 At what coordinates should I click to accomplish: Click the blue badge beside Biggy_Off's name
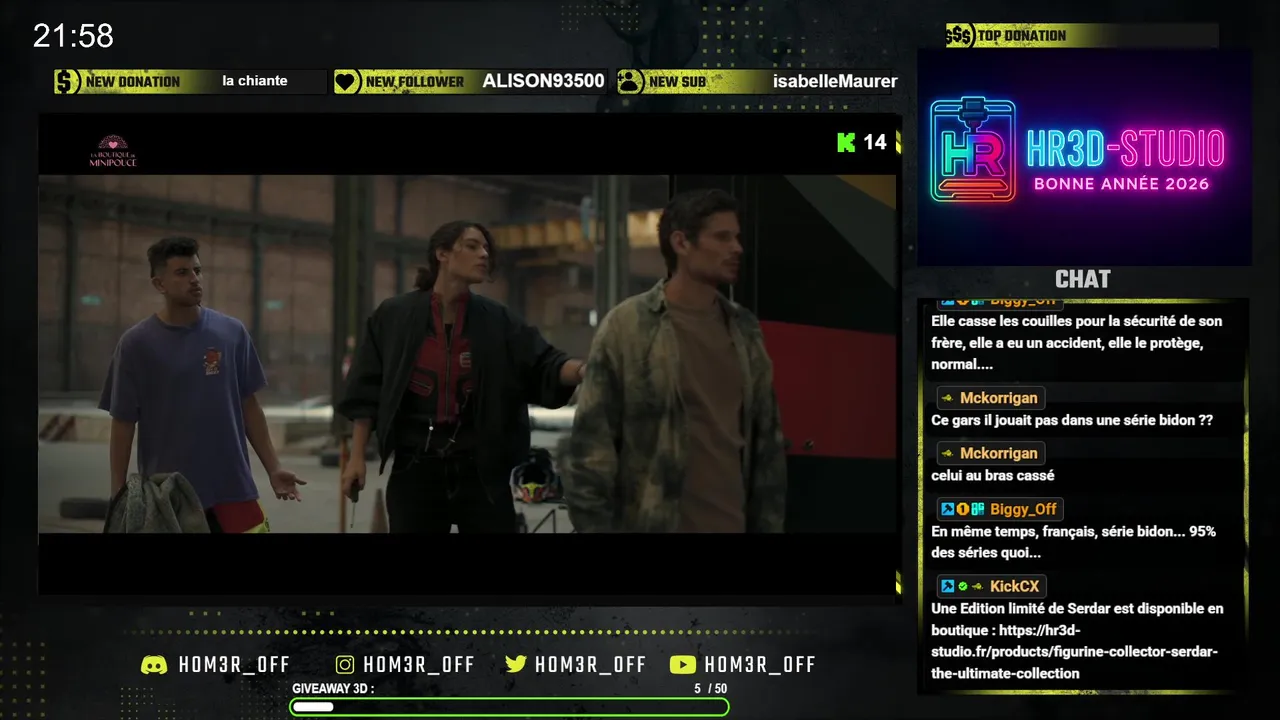pos(947,509)
